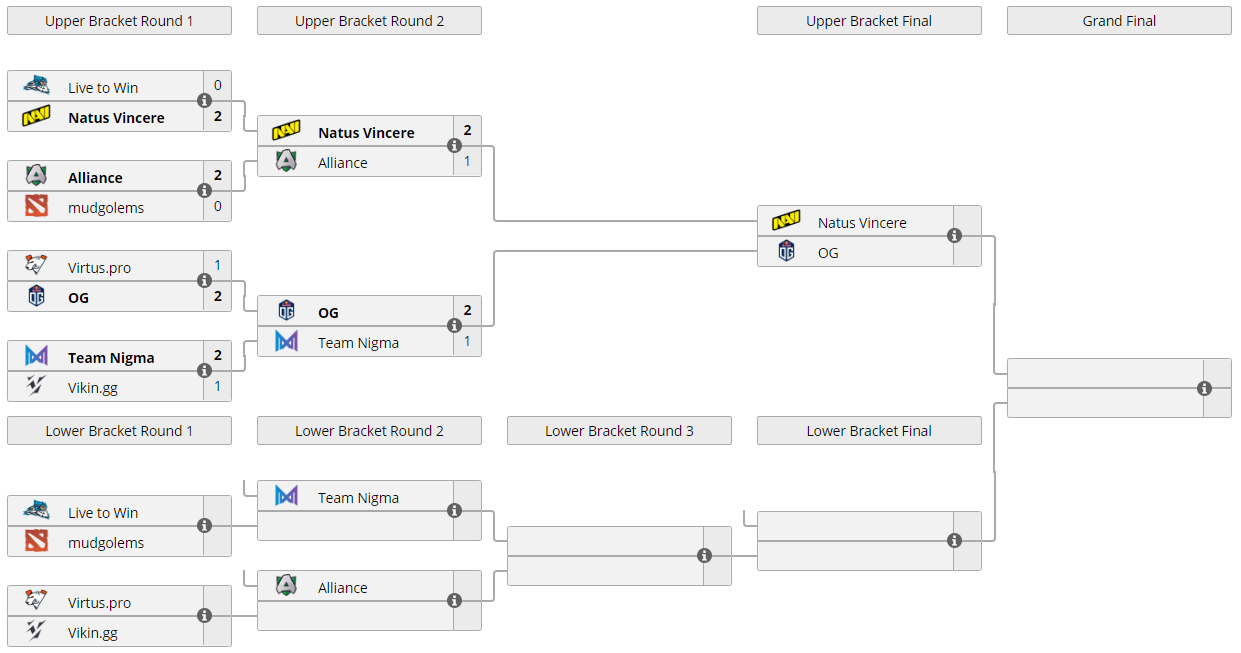This screenshot has width=1241, height=653.
Task: Show info for Lower Bracket Virtus.pro vs Vikin.gg
Action: coord(205,616)
